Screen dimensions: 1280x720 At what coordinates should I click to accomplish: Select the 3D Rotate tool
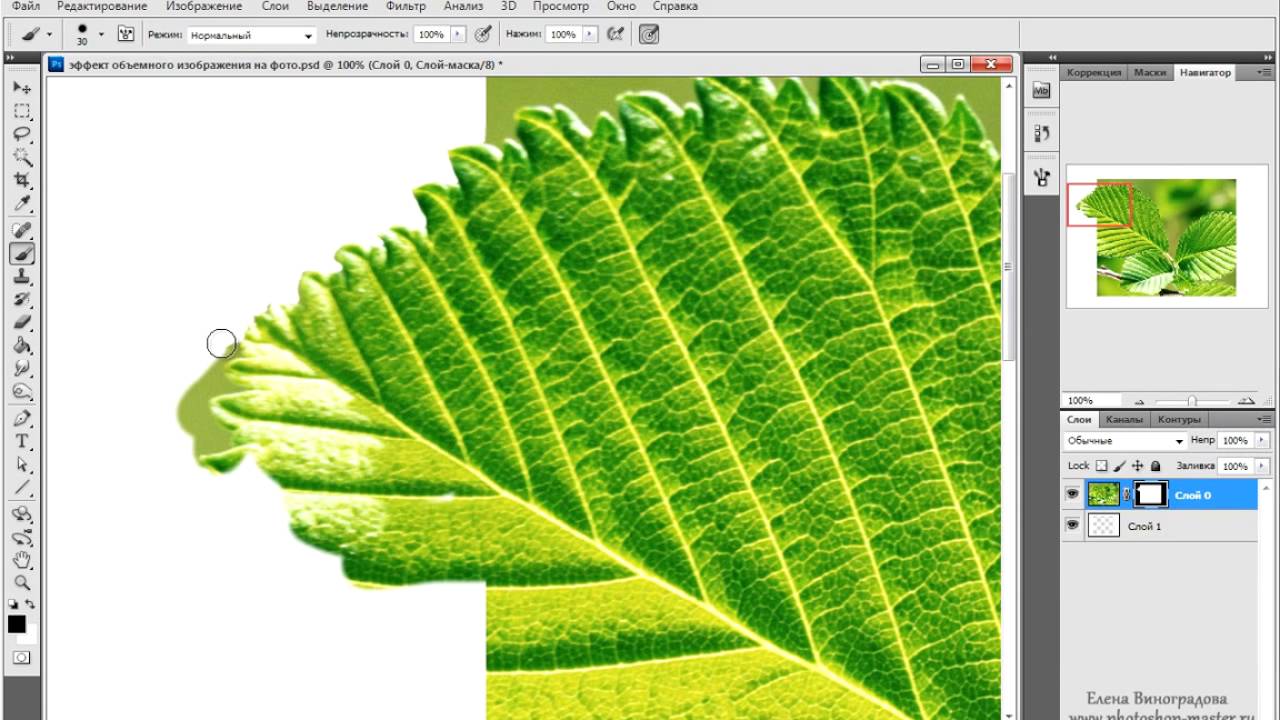pos(22,515)
